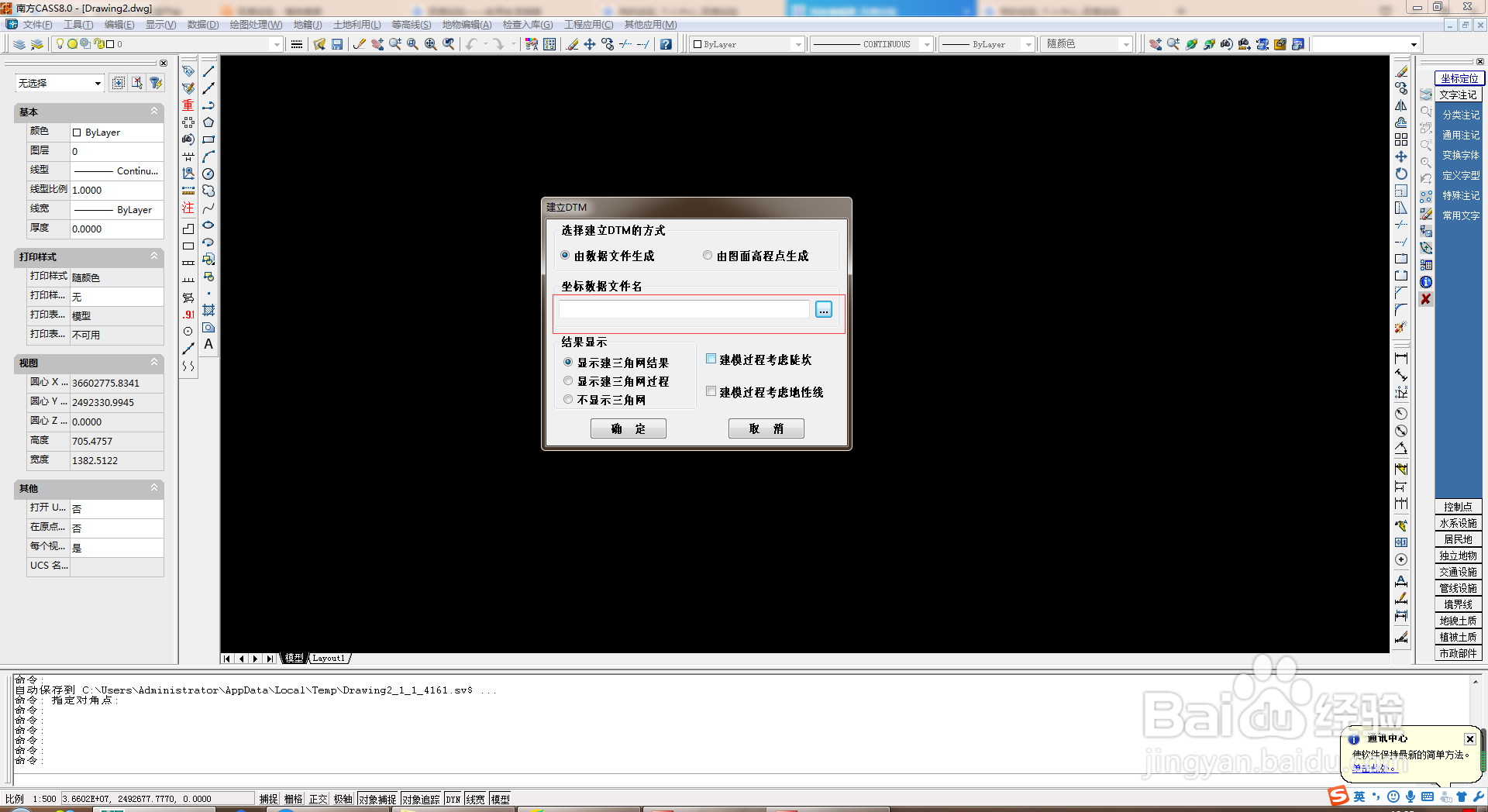The image size is (1488, 812).
Task: Click the red 注 annotation icon
Action: point(188,208)
